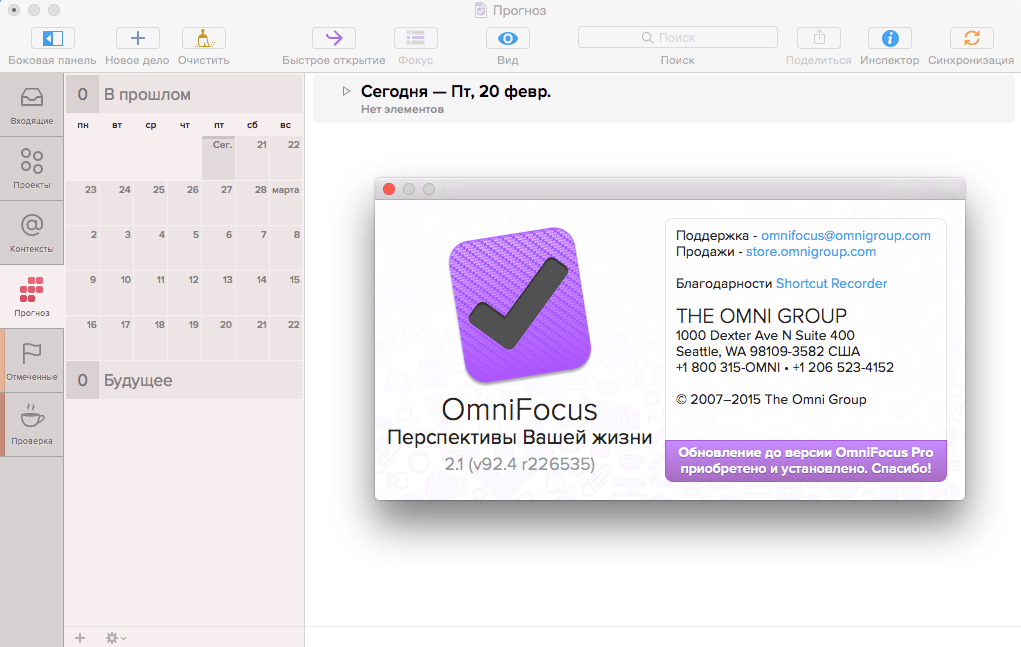Switch to Входящие inbox tab

[x=32, y=105]
